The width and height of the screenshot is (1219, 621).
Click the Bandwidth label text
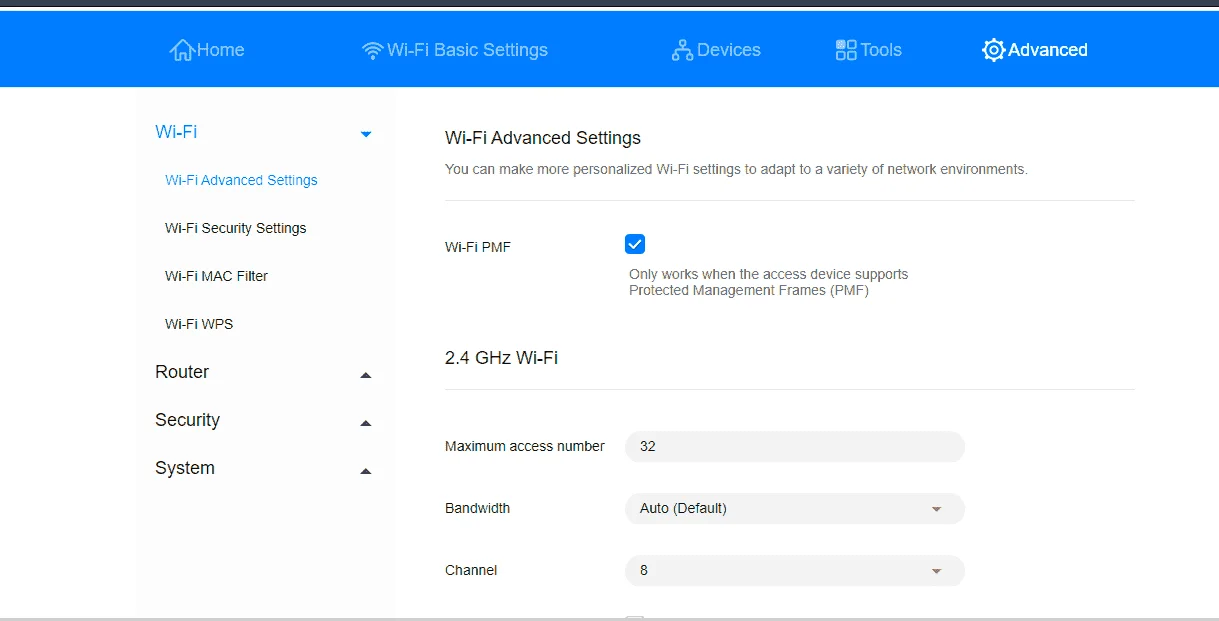pos(477,508)
